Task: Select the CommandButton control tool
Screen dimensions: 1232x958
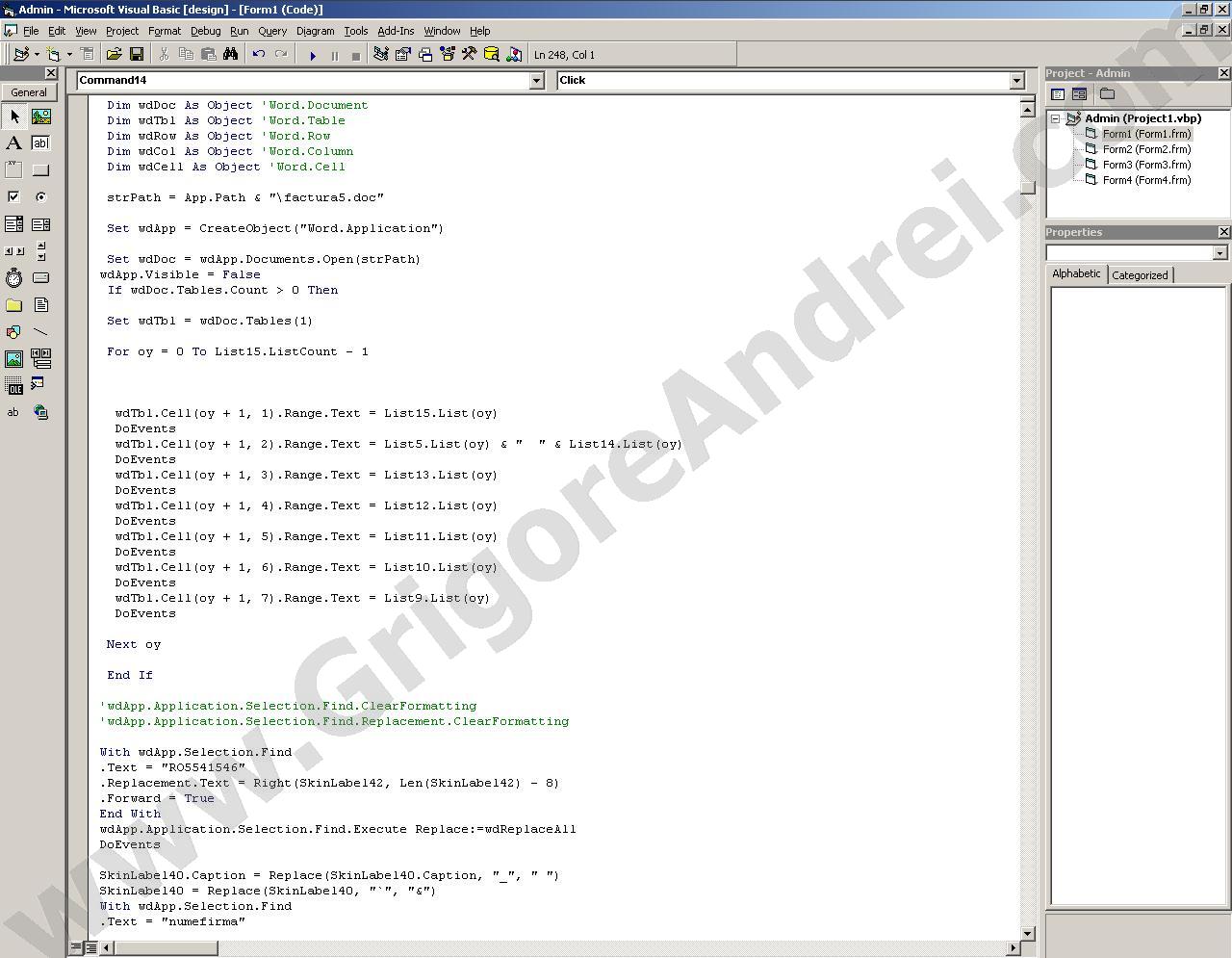Action: [40, 170]
